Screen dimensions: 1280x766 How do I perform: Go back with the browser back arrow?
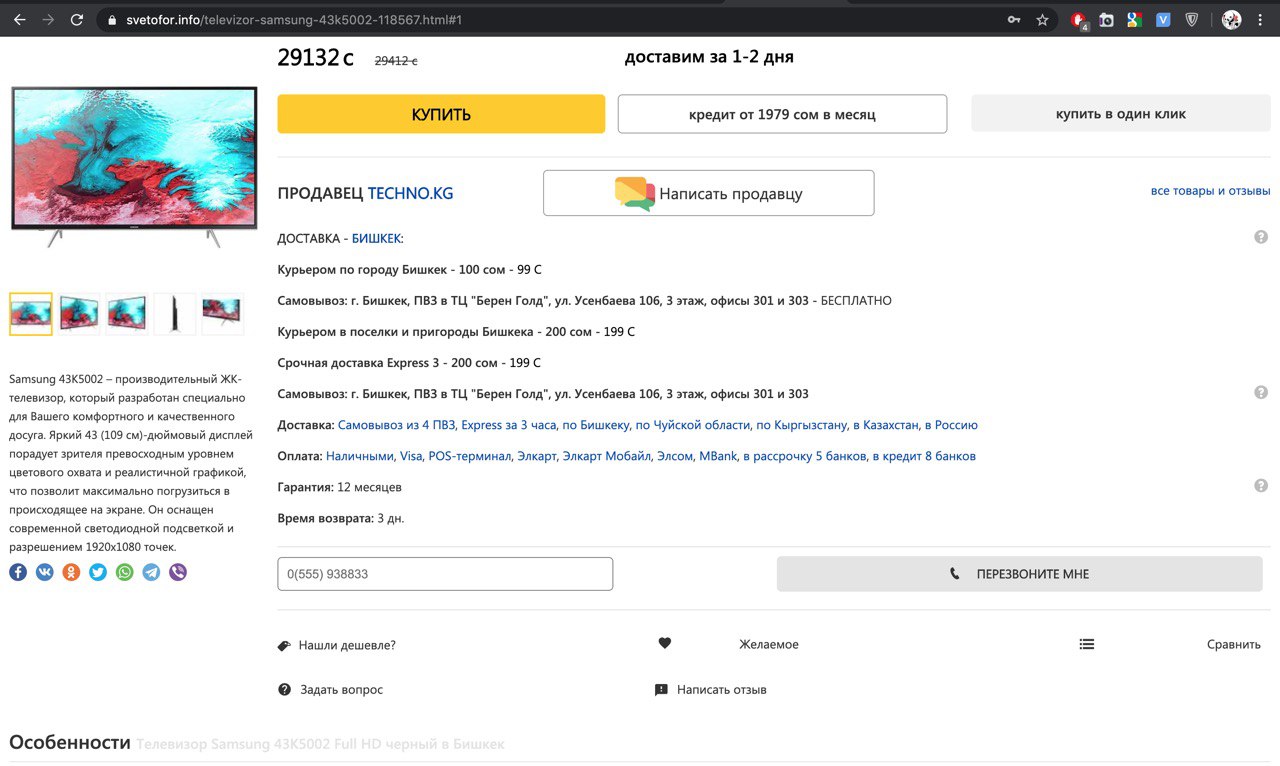coord(19,20)
